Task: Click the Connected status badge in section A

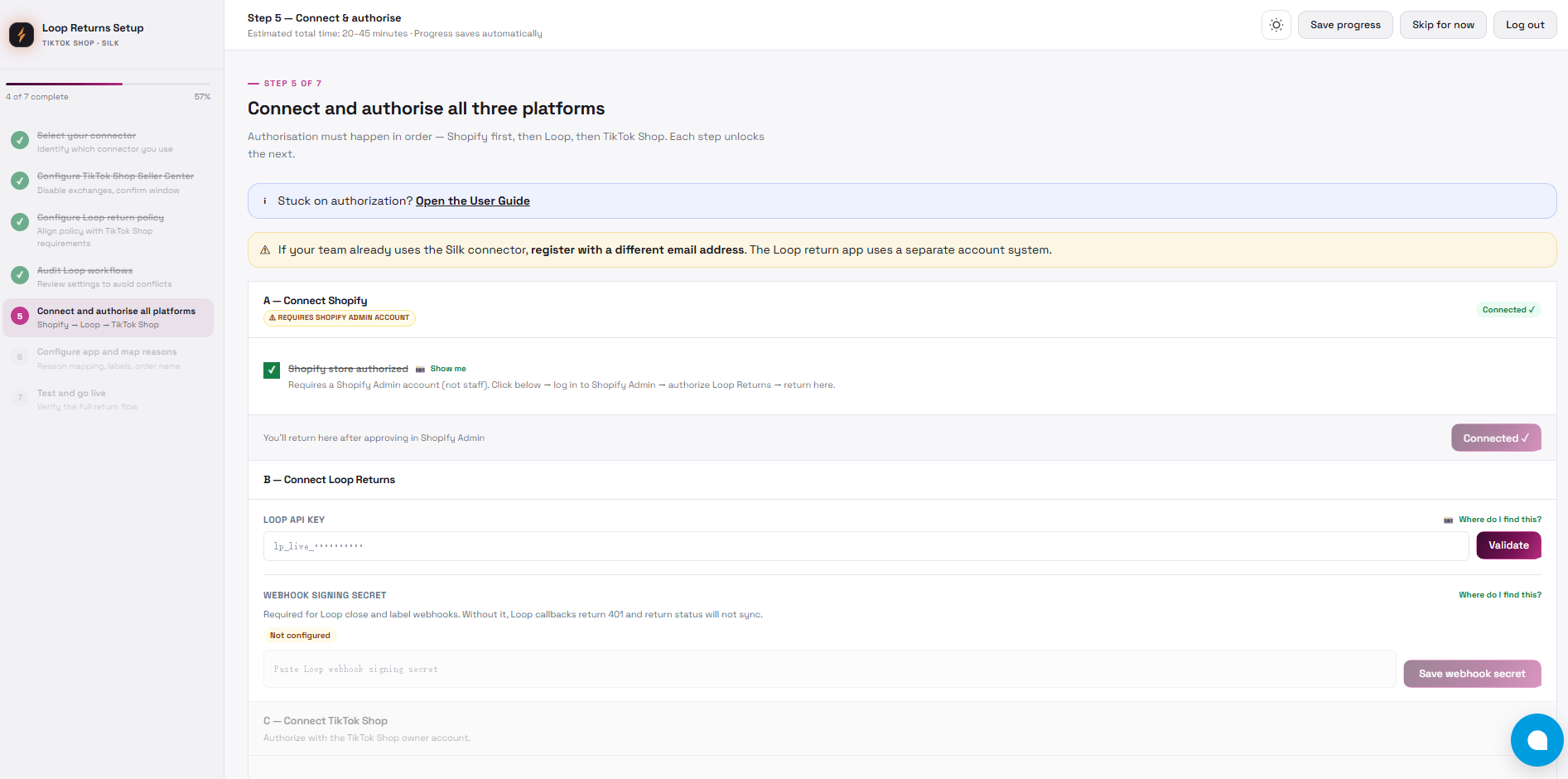Action: 1508,310
